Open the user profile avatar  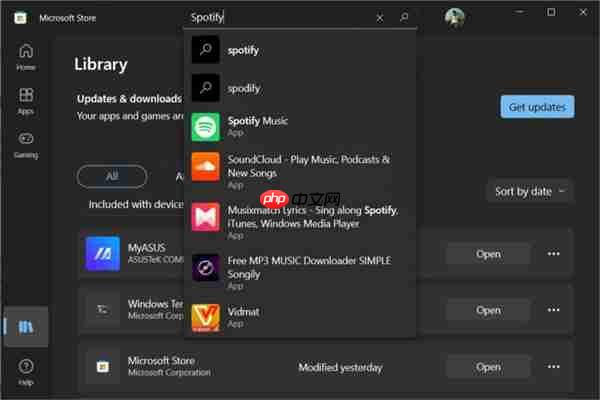(455, 18)
